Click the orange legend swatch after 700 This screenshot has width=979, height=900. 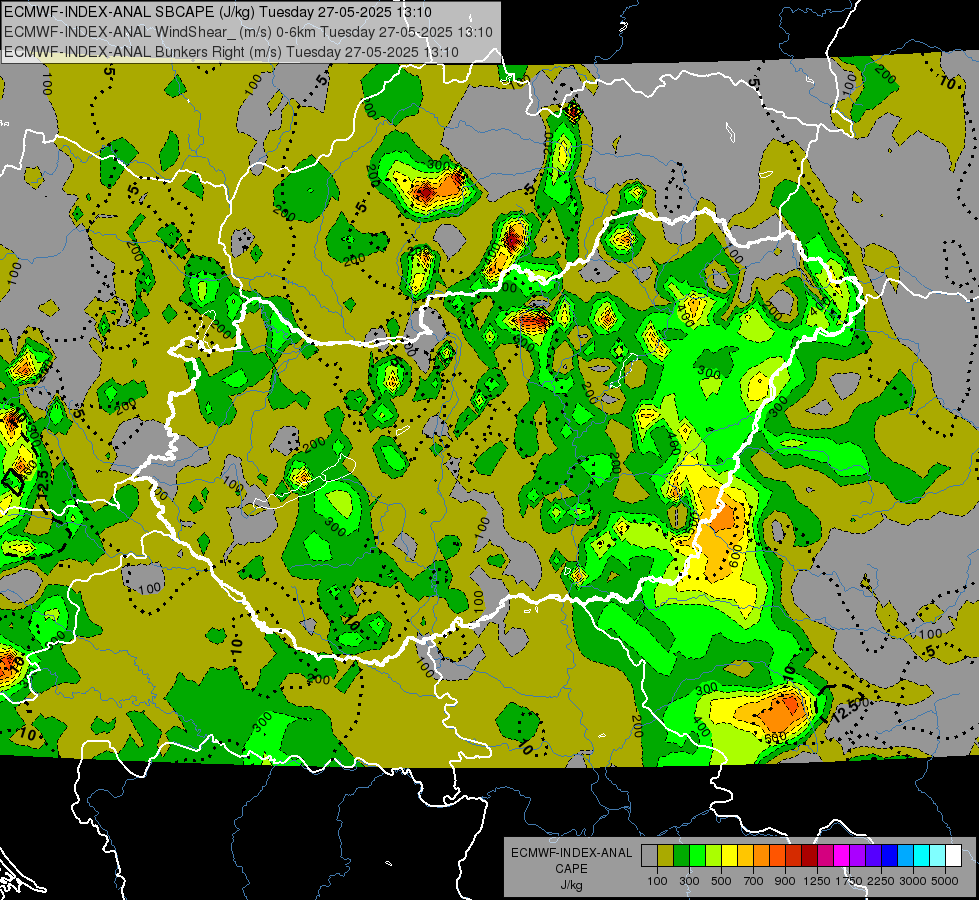click(761, 856)
